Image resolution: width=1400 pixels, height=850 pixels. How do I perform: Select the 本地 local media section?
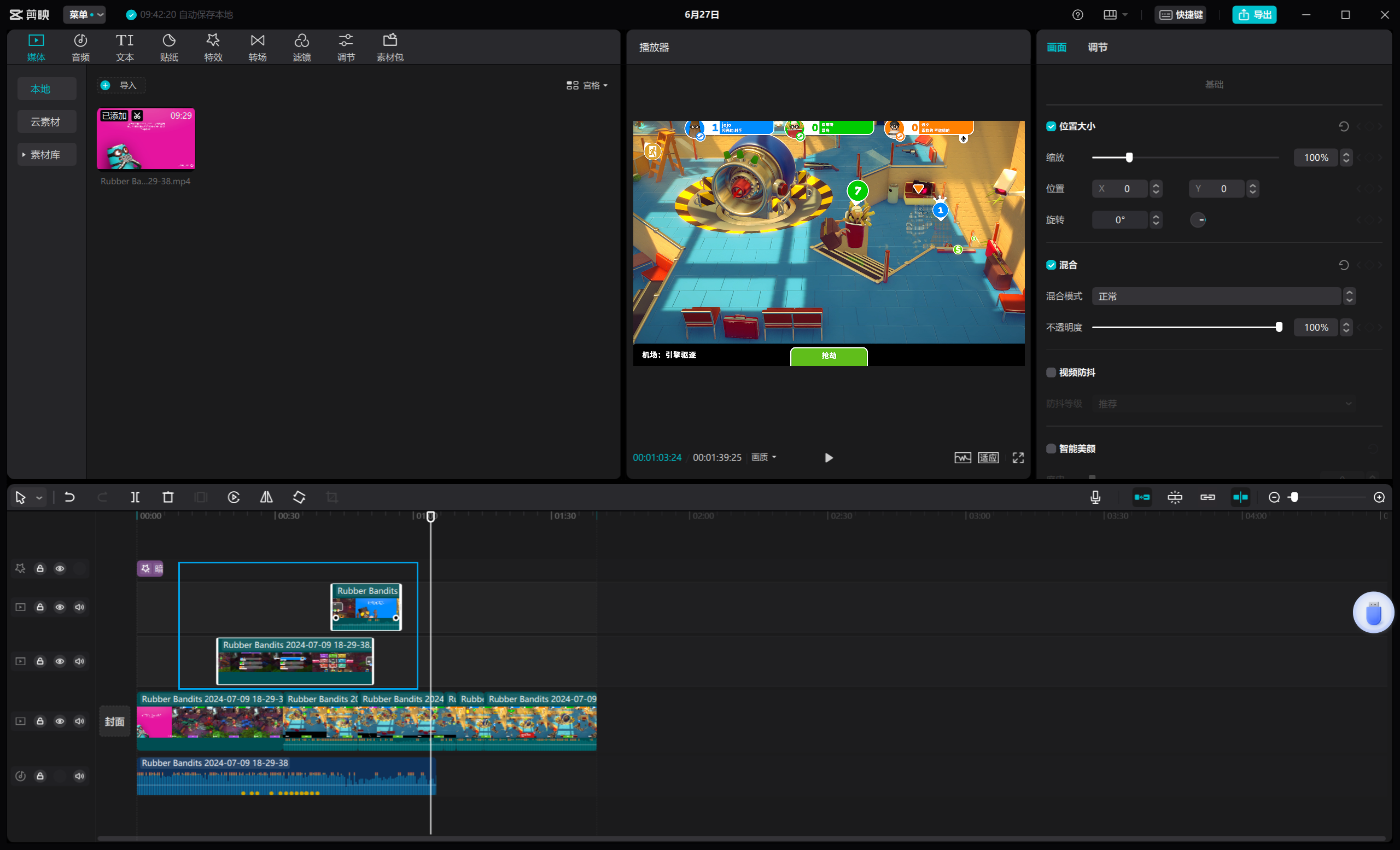(46, 89)
